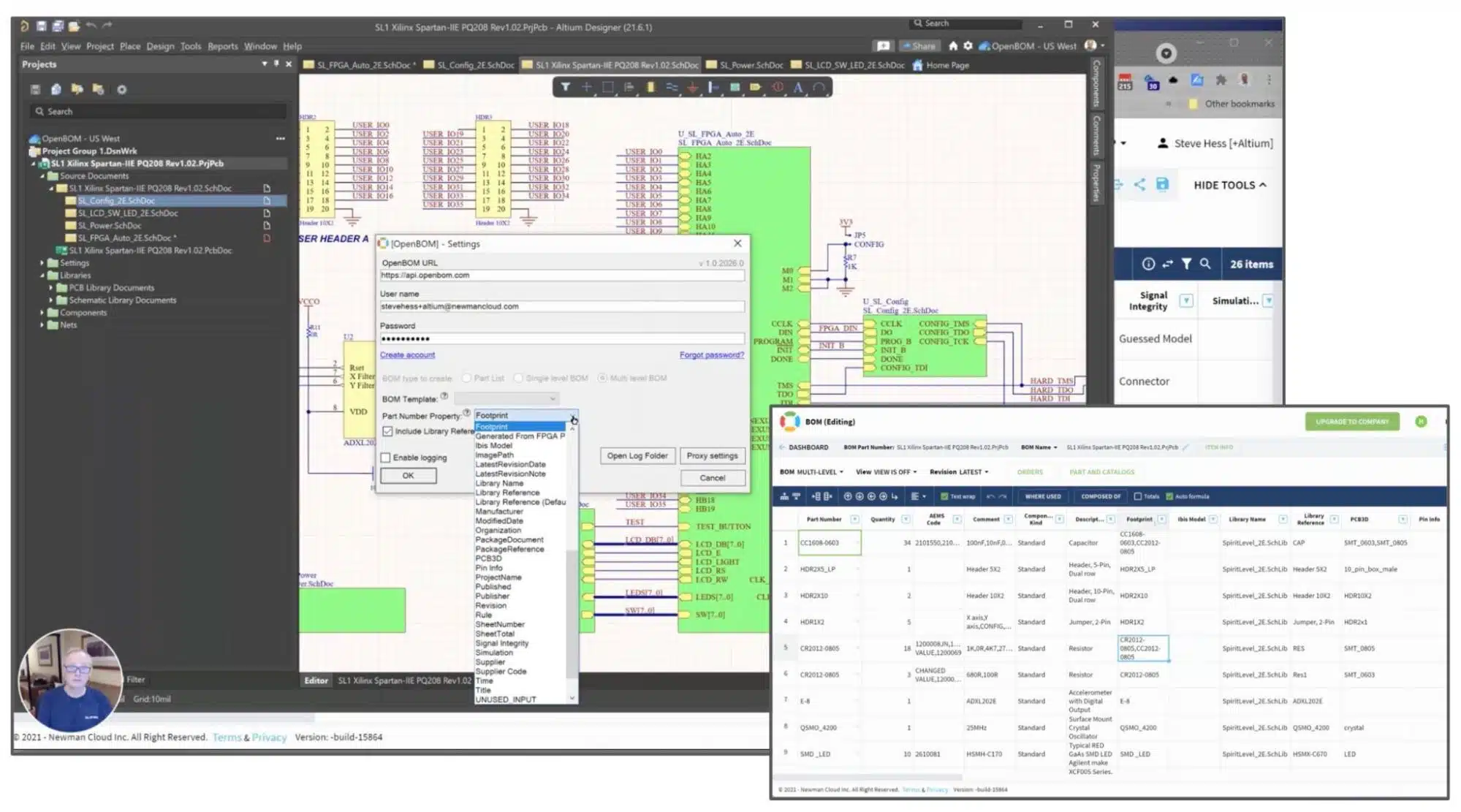The image size is (1461, 812).
Task: Click the OpenBOM logo in BOM window
Action: 789,422
